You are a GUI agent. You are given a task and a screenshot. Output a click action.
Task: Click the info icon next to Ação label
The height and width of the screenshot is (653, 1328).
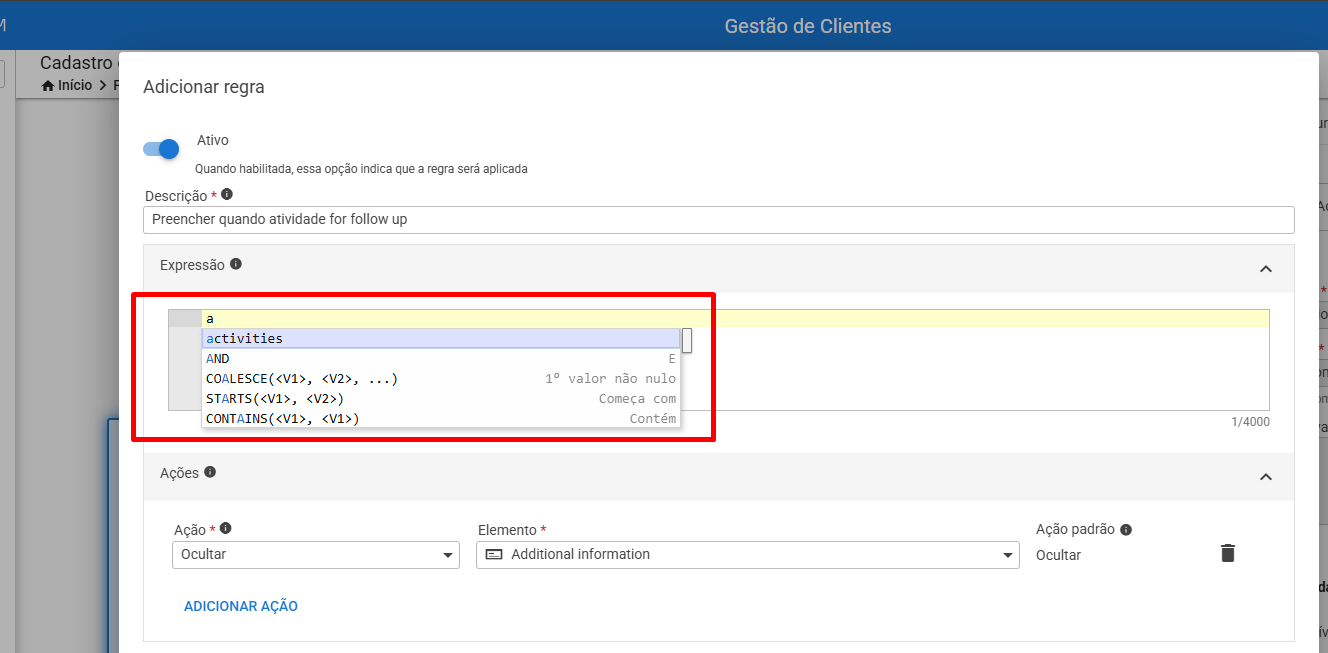(x=226, y=528)
